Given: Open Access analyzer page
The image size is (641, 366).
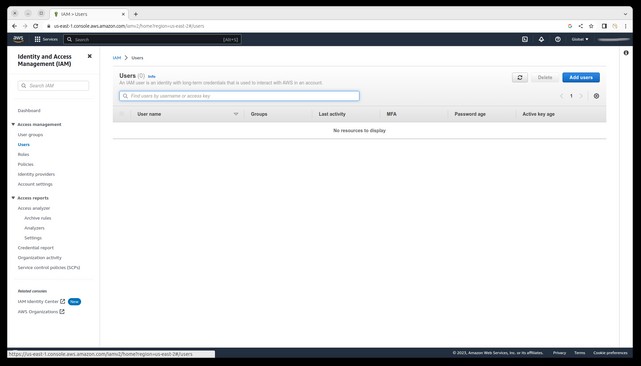Looking at the screenshot, I should point(34,208).
